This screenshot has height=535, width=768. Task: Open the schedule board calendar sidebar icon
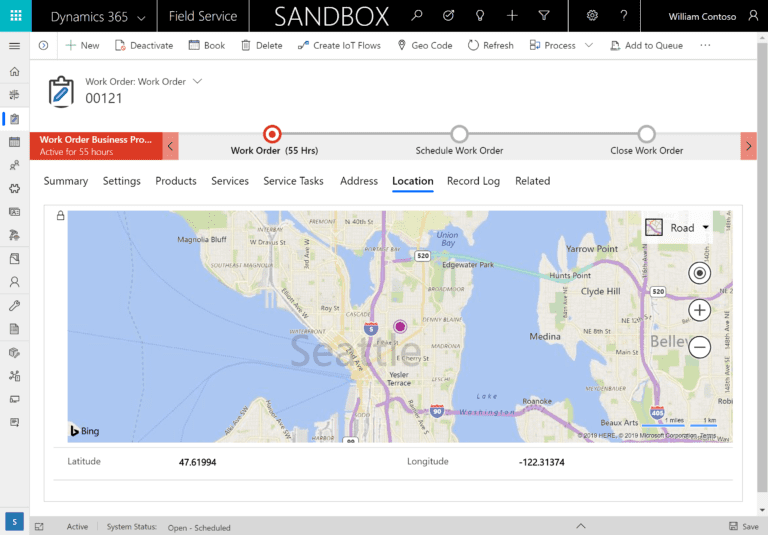pyautogui.click(x=15, y=142)
